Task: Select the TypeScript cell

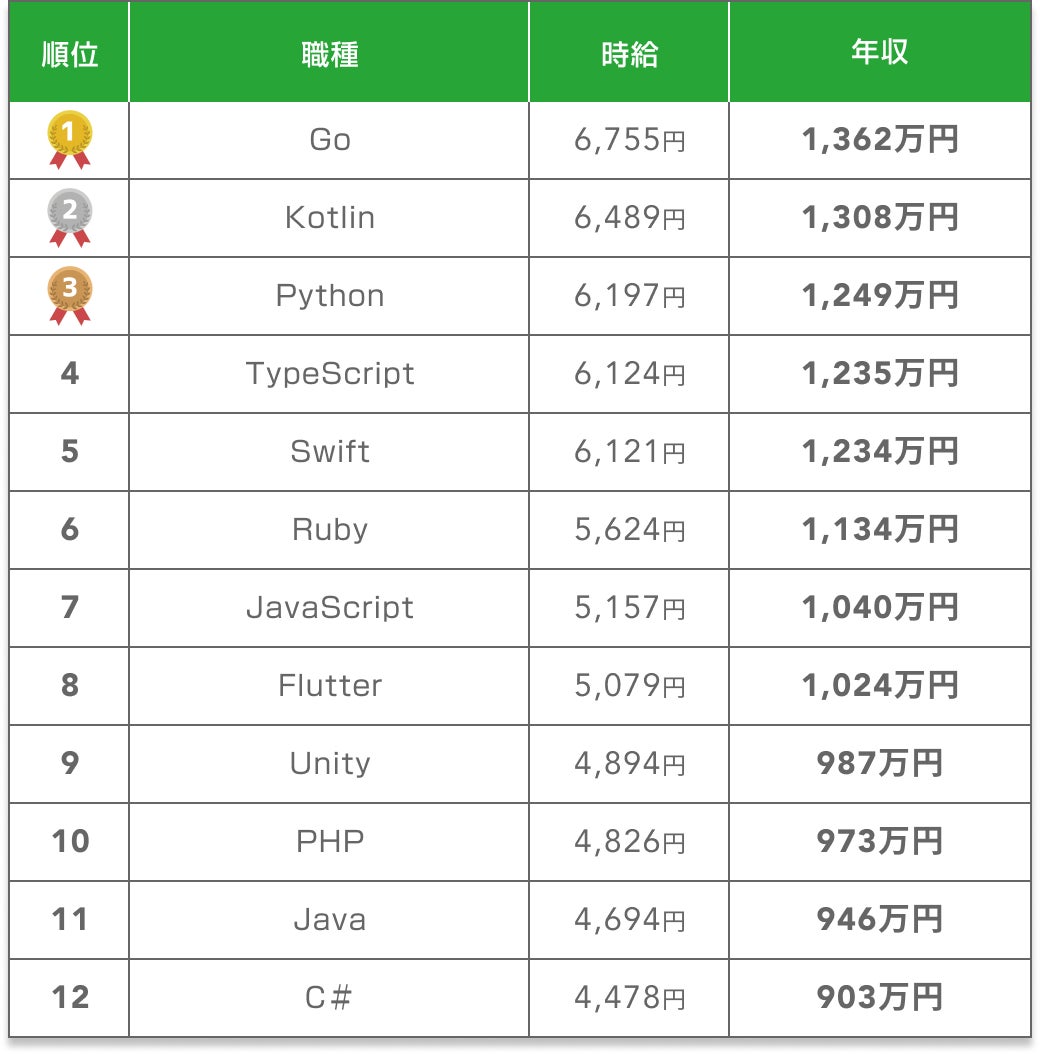Action: (329, 374)
